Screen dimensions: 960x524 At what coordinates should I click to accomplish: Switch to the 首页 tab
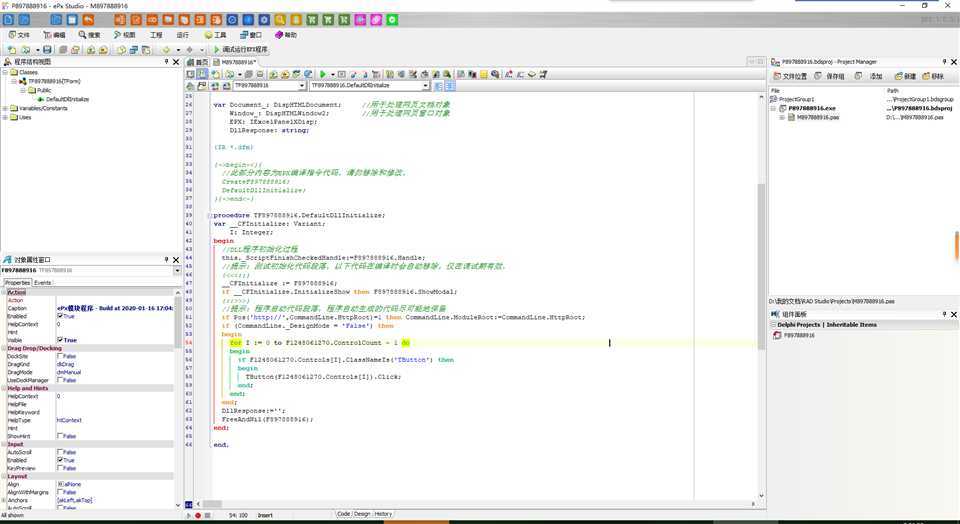pyautogui.click(x=198, y=62)
